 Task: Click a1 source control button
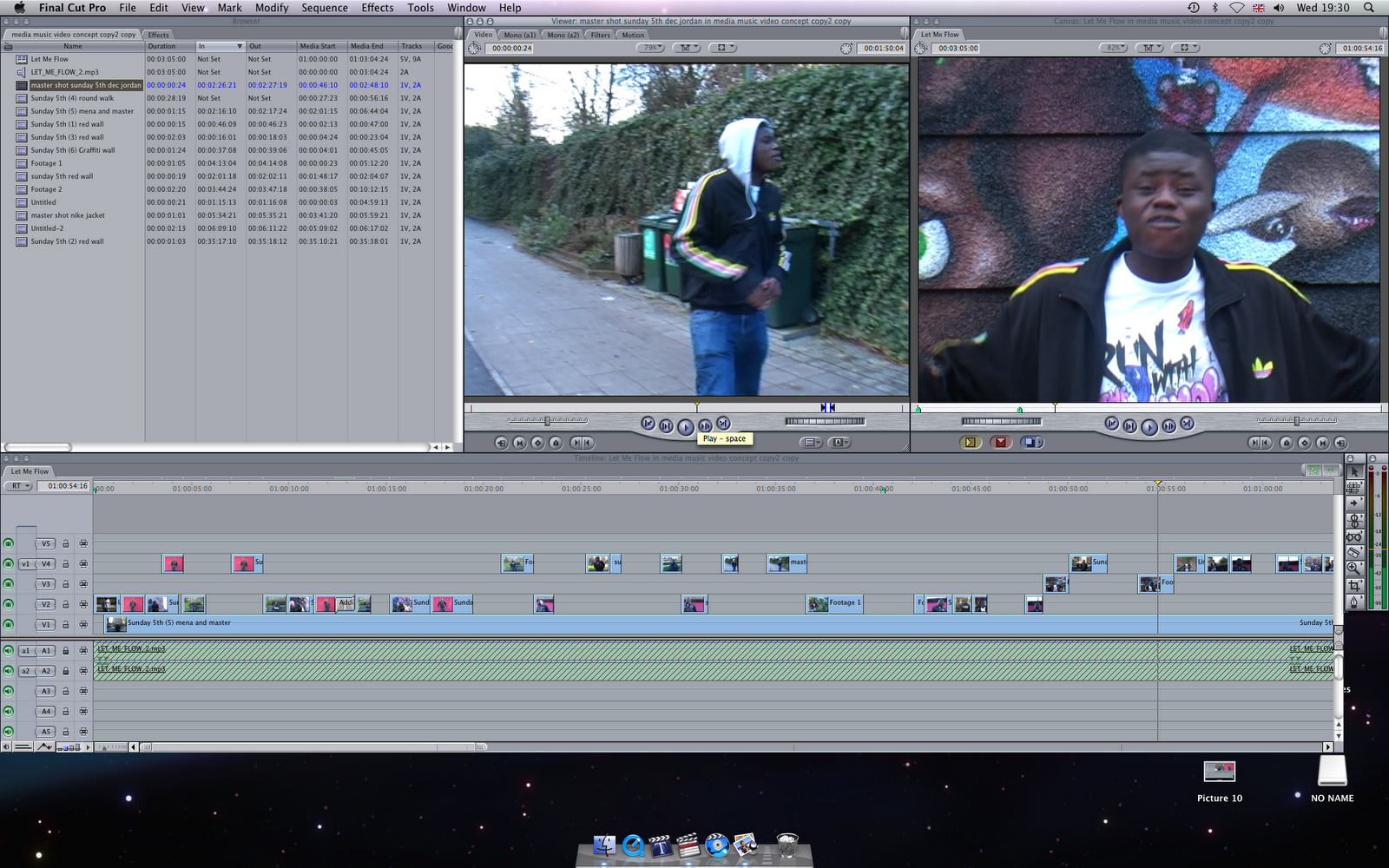tap(26, 651)
